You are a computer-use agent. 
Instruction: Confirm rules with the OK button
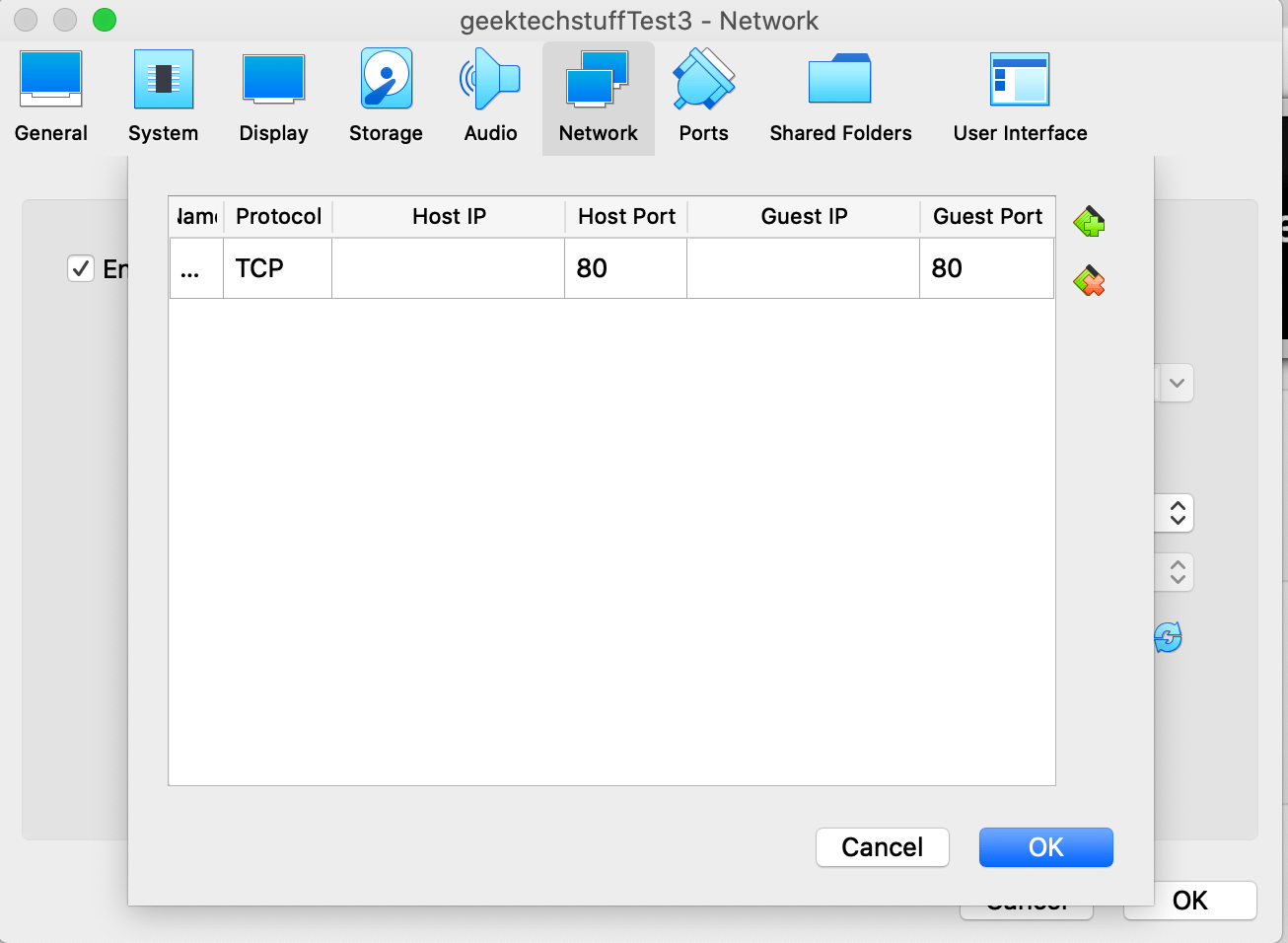point(1045,846)
